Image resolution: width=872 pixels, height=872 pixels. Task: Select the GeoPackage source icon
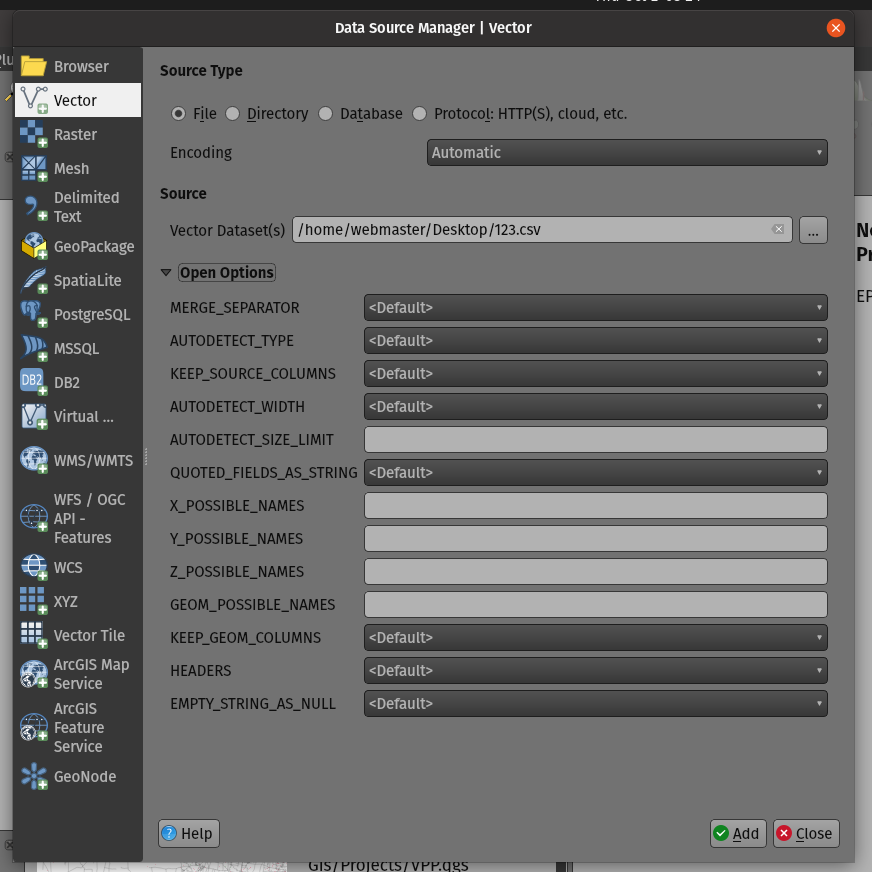pyautogui.click(x=34, y=246)
